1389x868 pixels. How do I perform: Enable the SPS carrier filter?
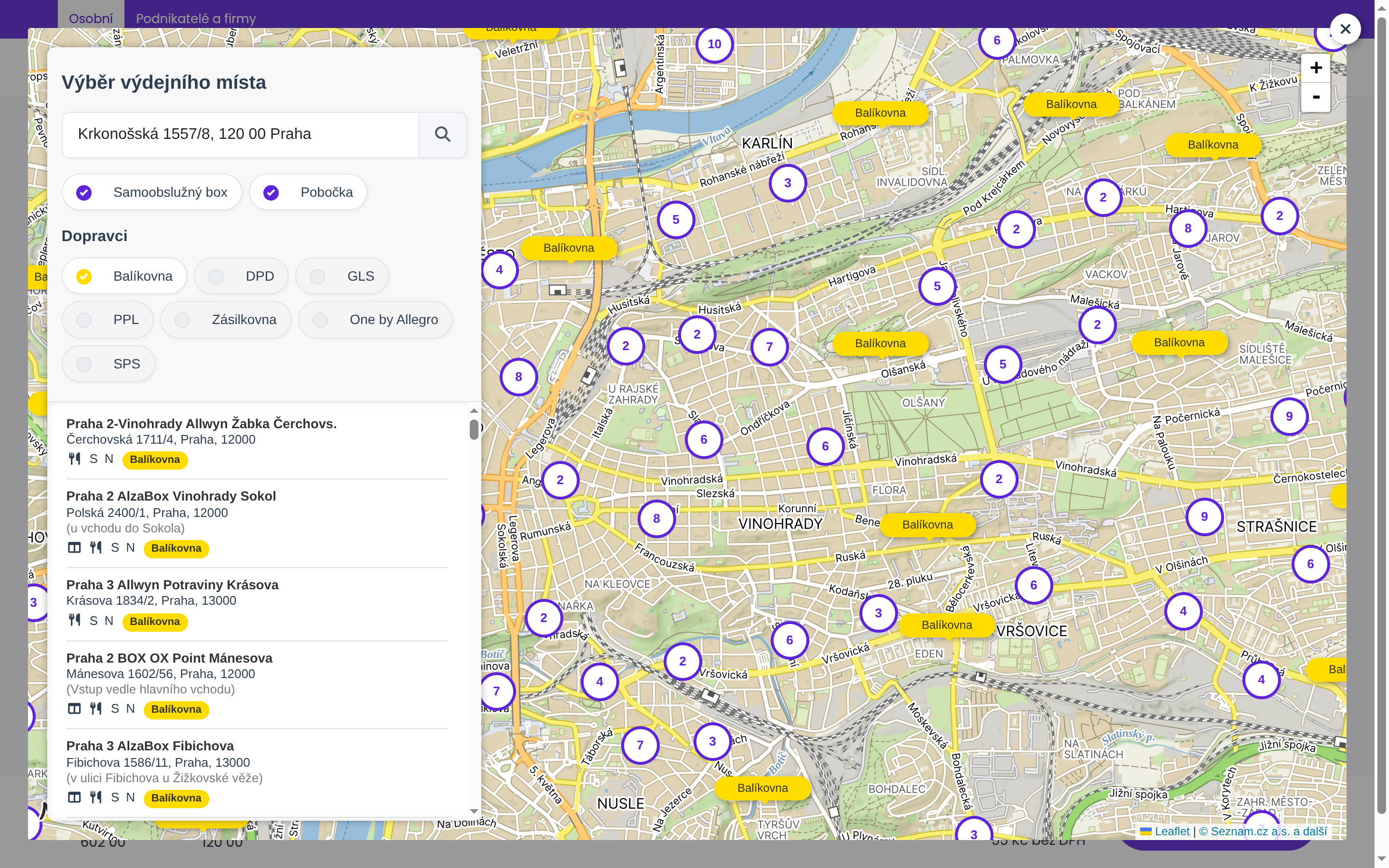(109, 364)
